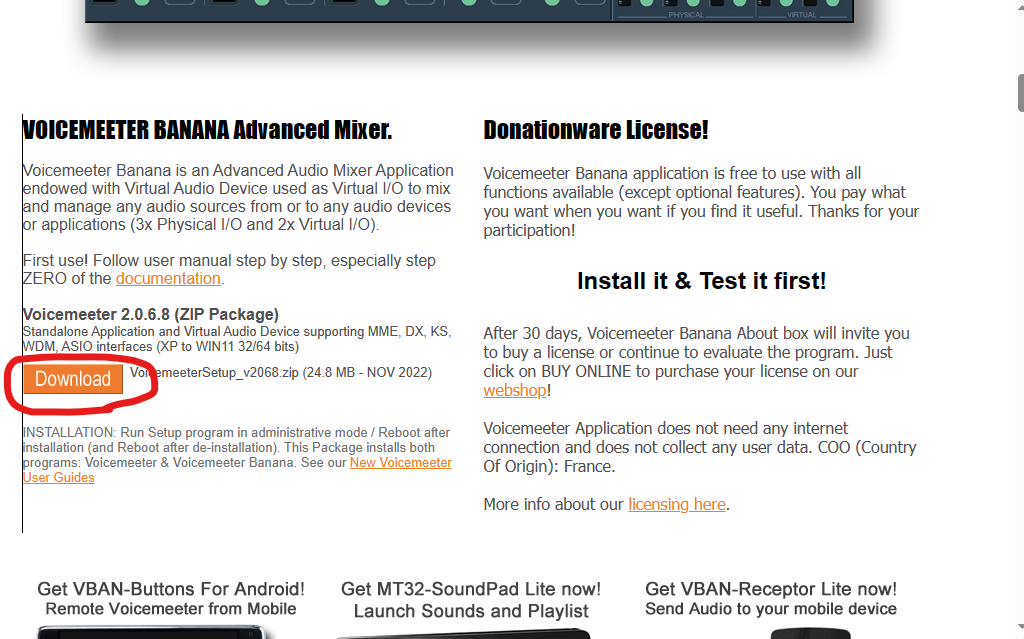
Task: Open the licensing here link
Action: click(676, 504)
